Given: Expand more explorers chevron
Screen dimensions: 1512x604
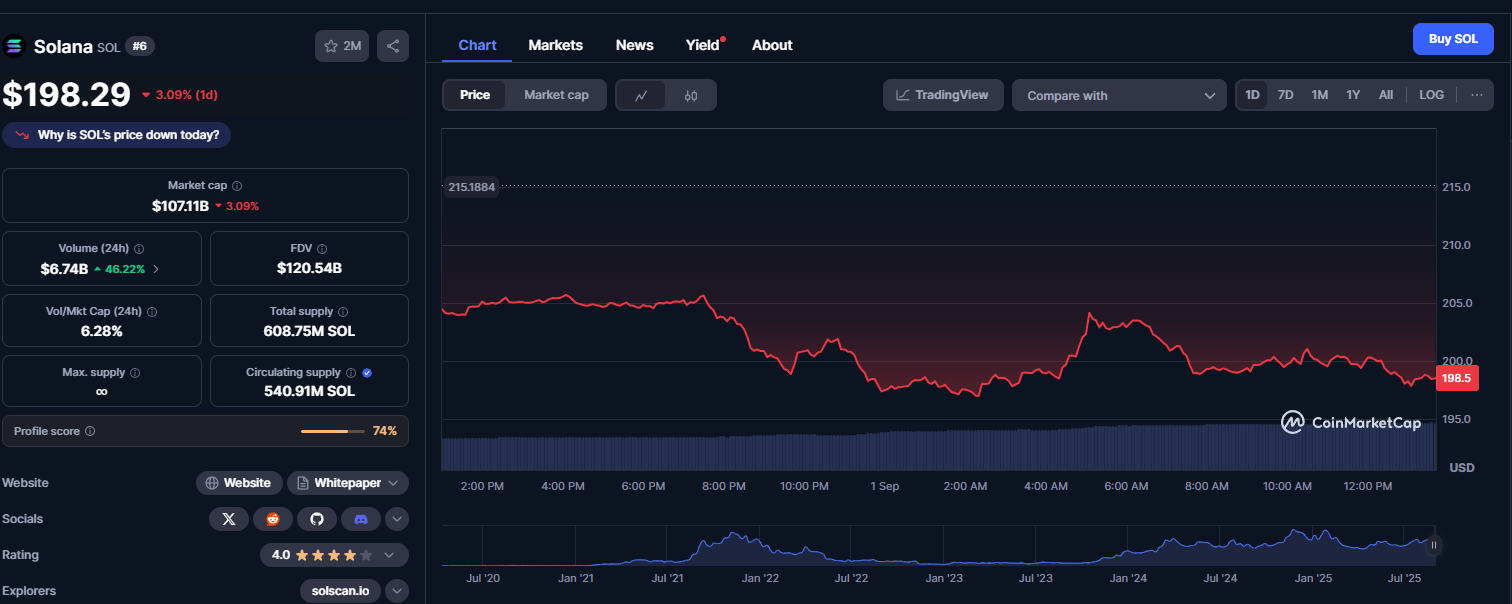Looking at the screenshot, I should 397,591.
